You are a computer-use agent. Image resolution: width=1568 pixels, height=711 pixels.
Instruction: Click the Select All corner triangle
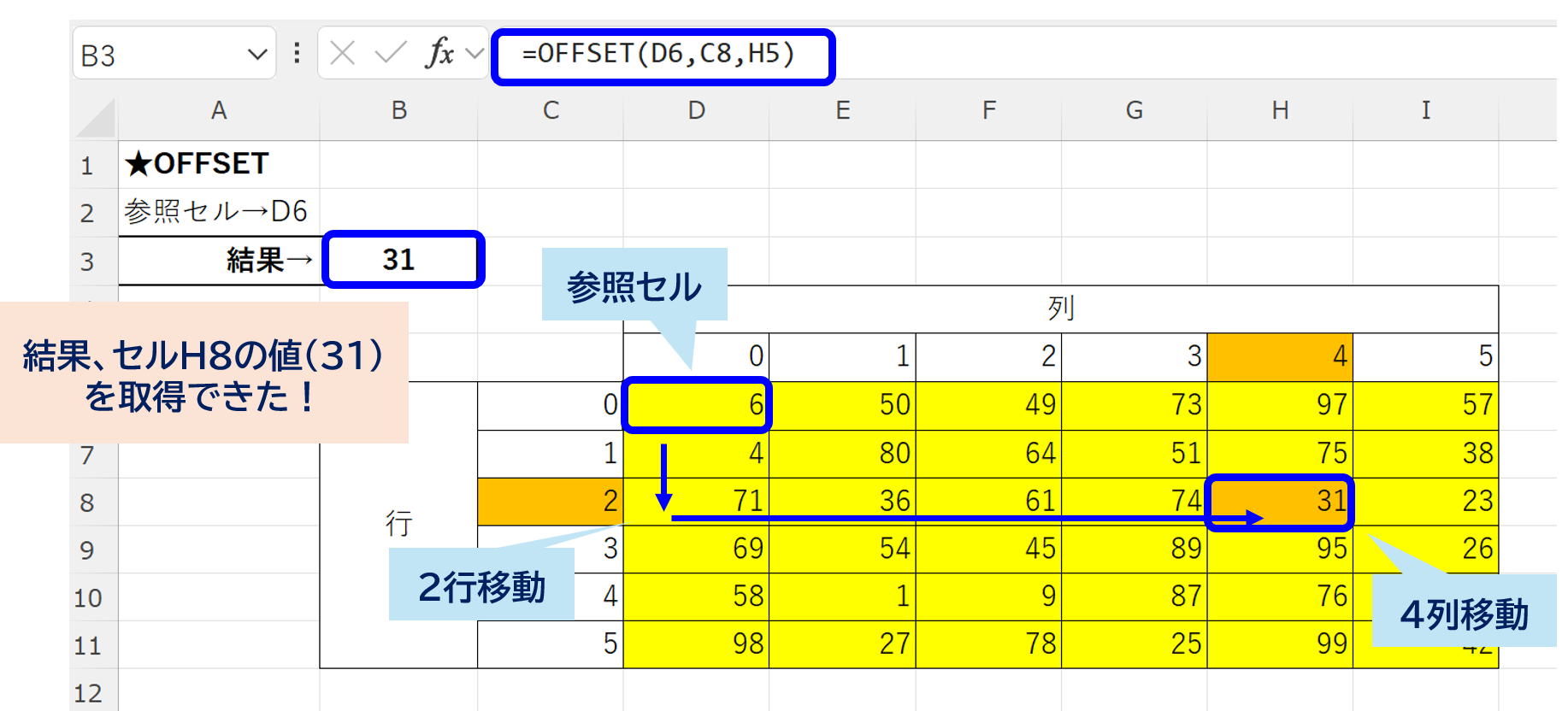(x=97, y=119)
